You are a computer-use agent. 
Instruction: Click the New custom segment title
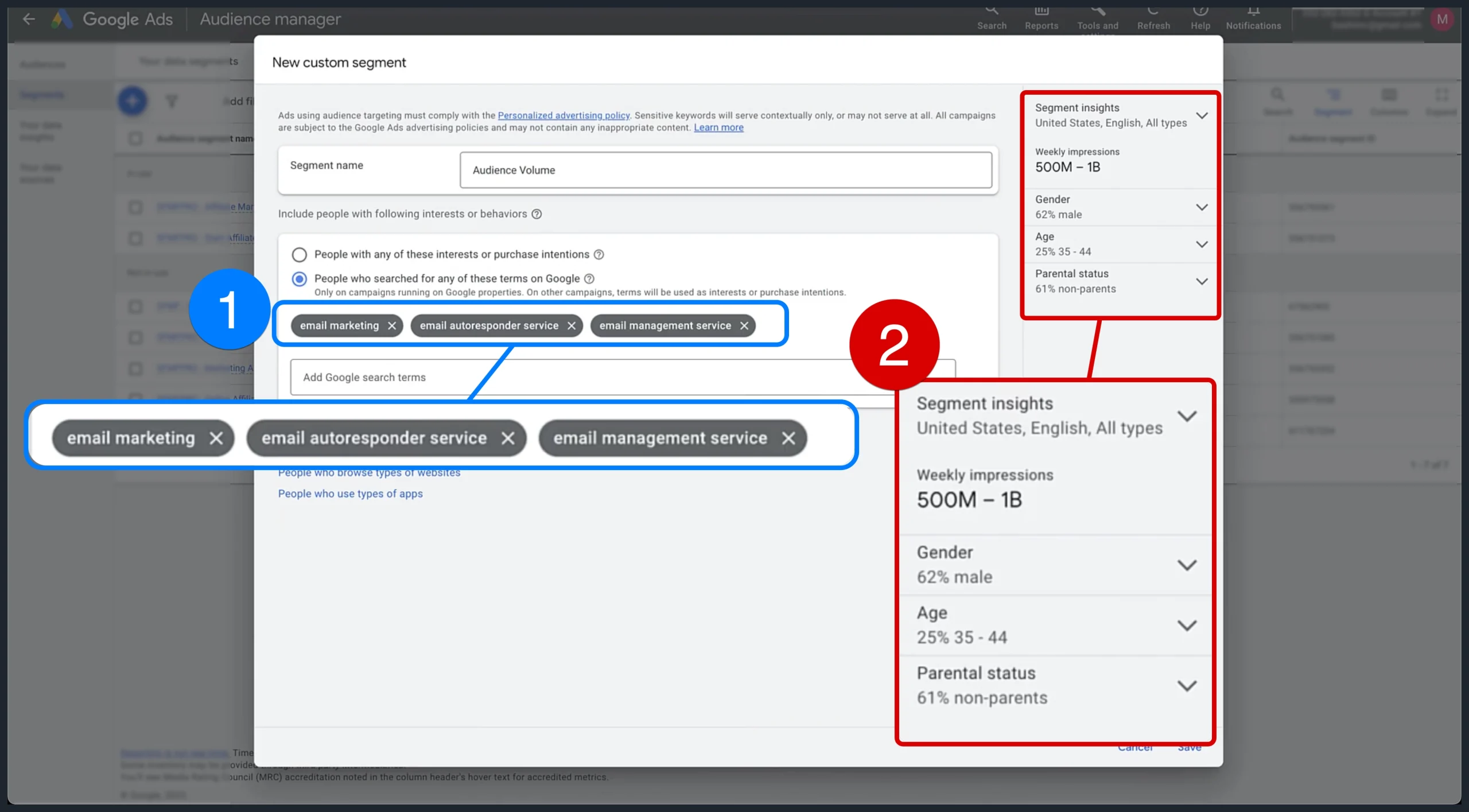click(339, 63)
